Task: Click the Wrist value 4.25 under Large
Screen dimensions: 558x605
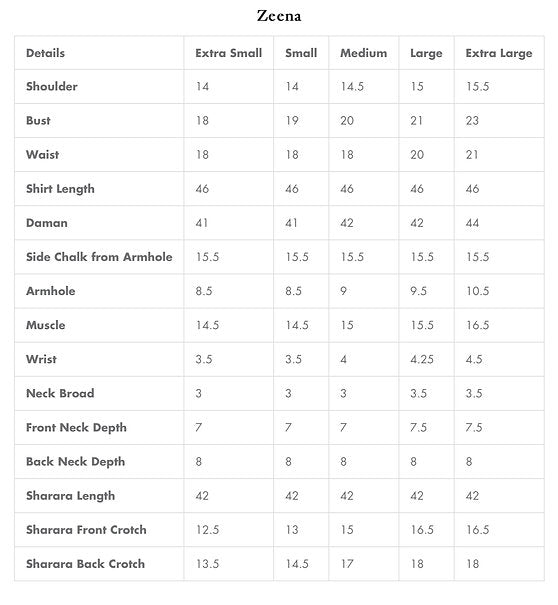Action: tap(422, 359)
